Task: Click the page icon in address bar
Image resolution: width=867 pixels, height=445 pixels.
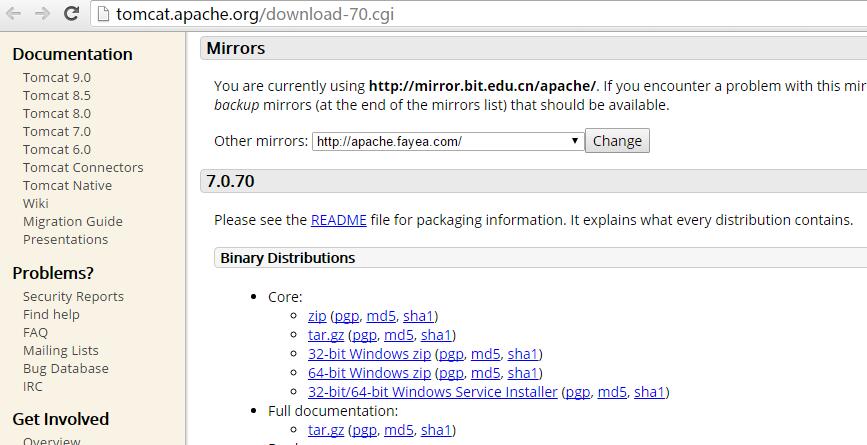Action: click(102, 14)
